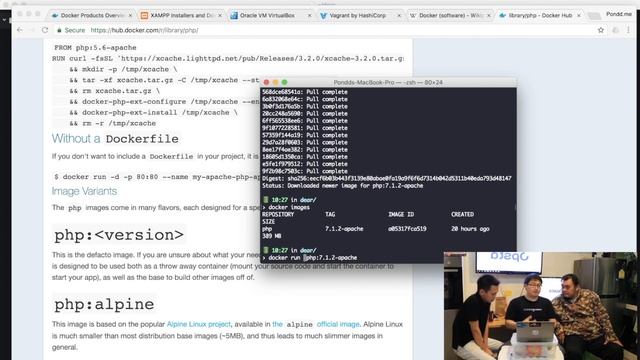
Task: Close the terminal window with red button
Action: (x=267, y=82)
